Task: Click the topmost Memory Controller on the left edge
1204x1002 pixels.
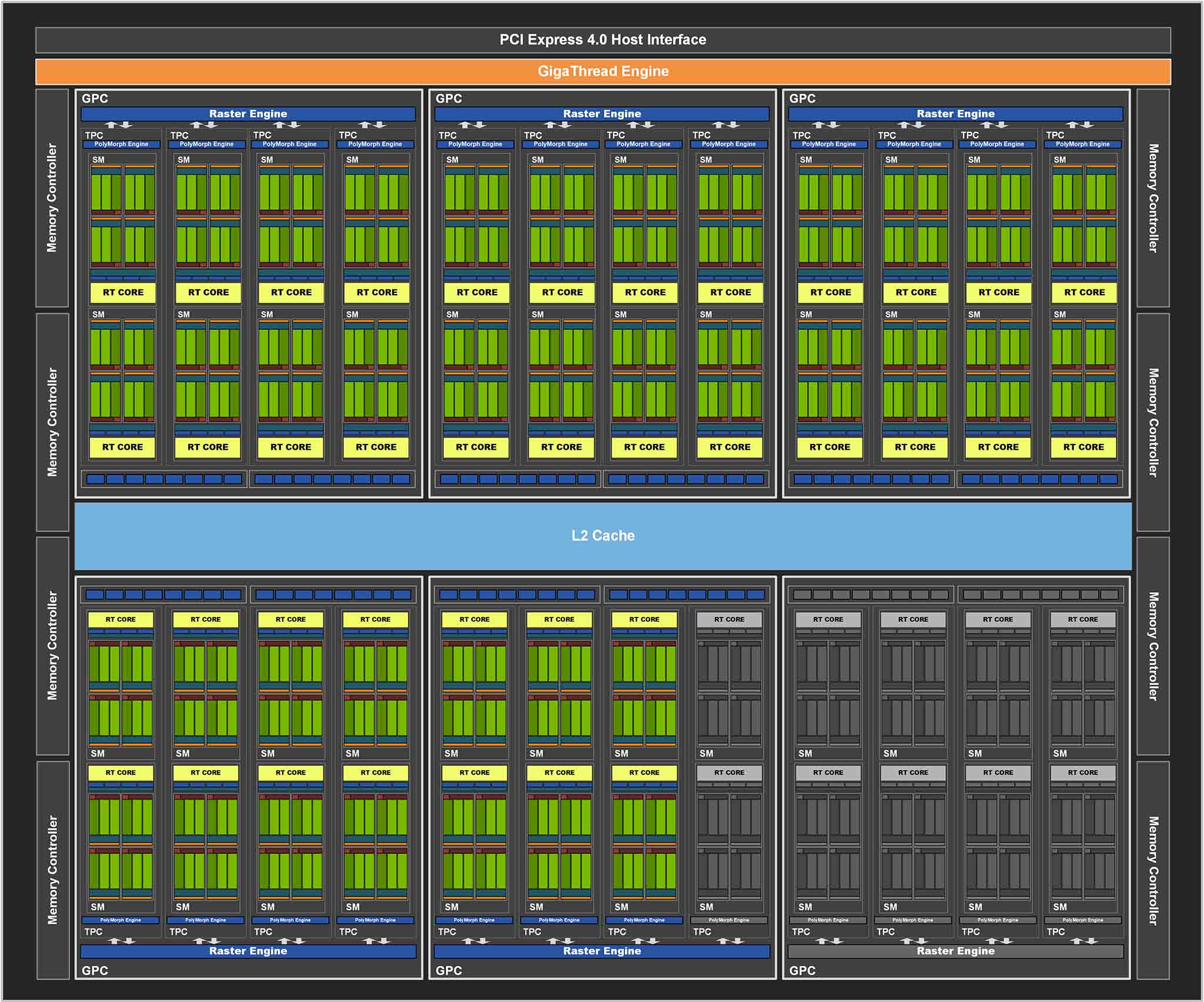Action: click(x=52, y=198)
